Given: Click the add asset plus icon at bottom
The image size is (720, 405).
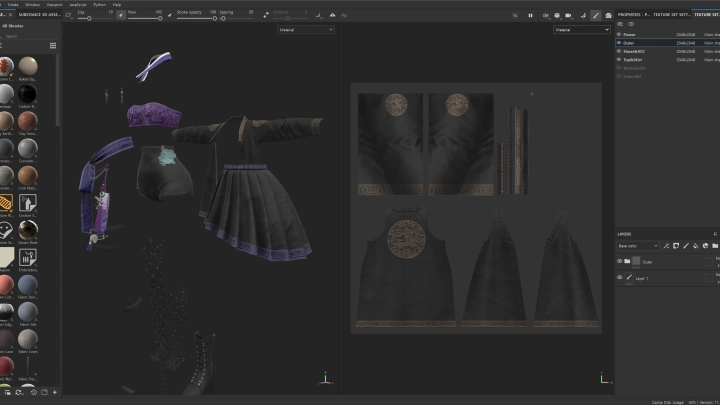Looking at the screenshot, I should point(55,392).
